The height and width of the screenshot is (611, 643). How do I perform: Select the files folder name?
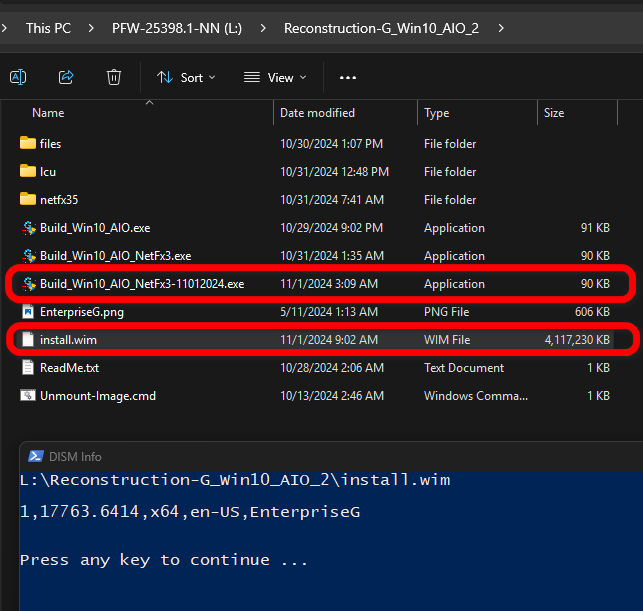coord(50,144)
